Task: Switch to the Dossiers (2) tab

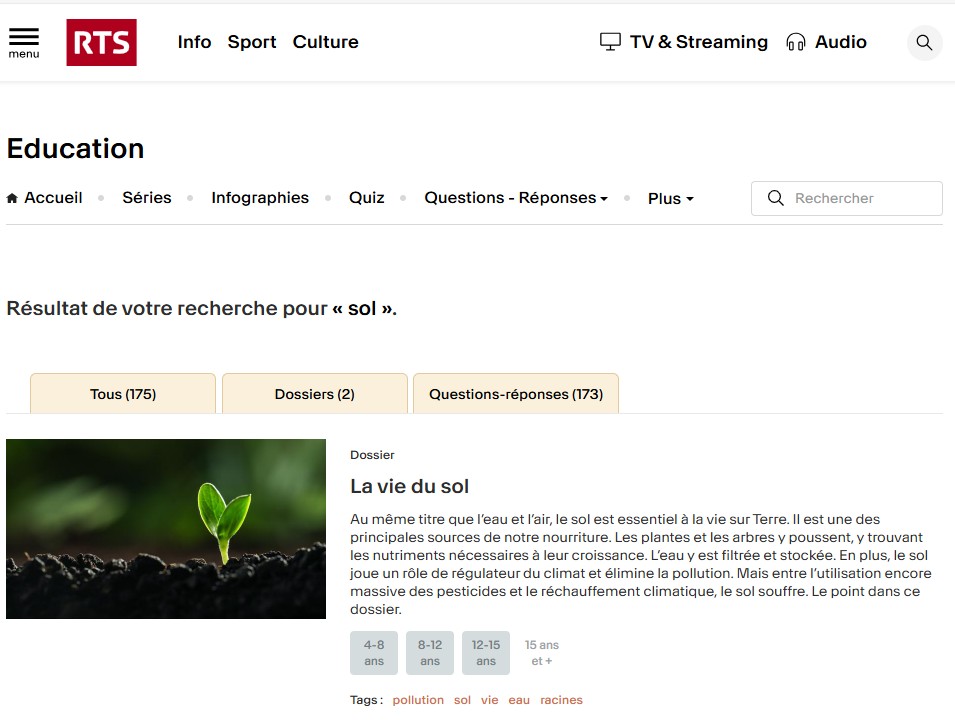Action: click(314, 394)
